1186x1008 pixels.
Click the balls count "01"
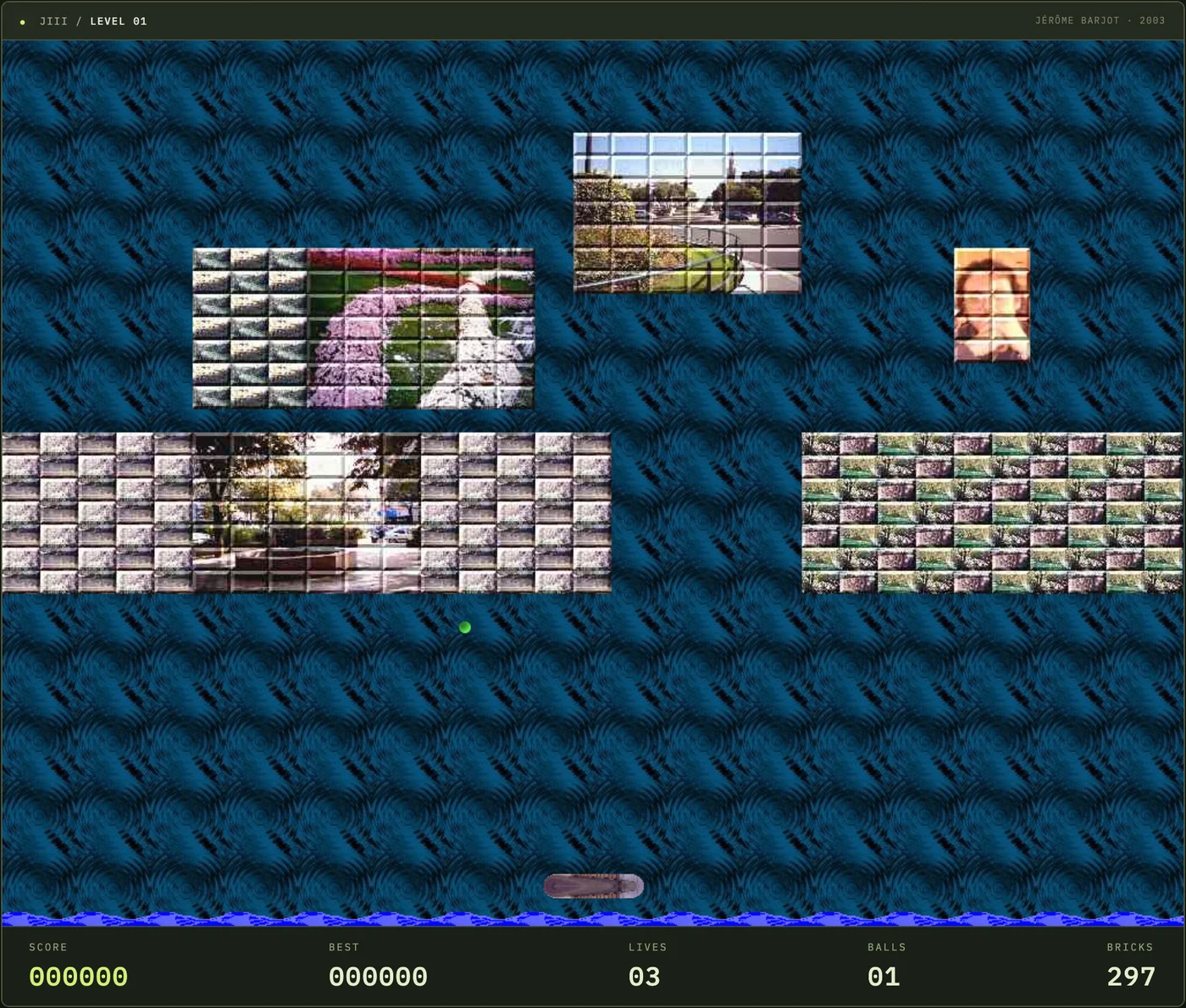884,977
